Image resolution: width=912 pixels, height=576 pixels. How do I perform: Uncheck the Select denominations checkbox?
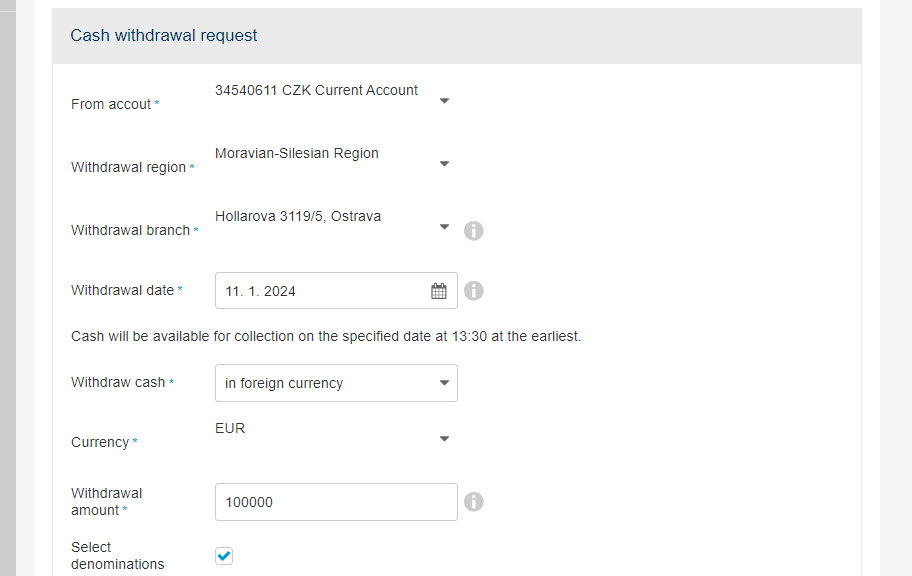224,556
